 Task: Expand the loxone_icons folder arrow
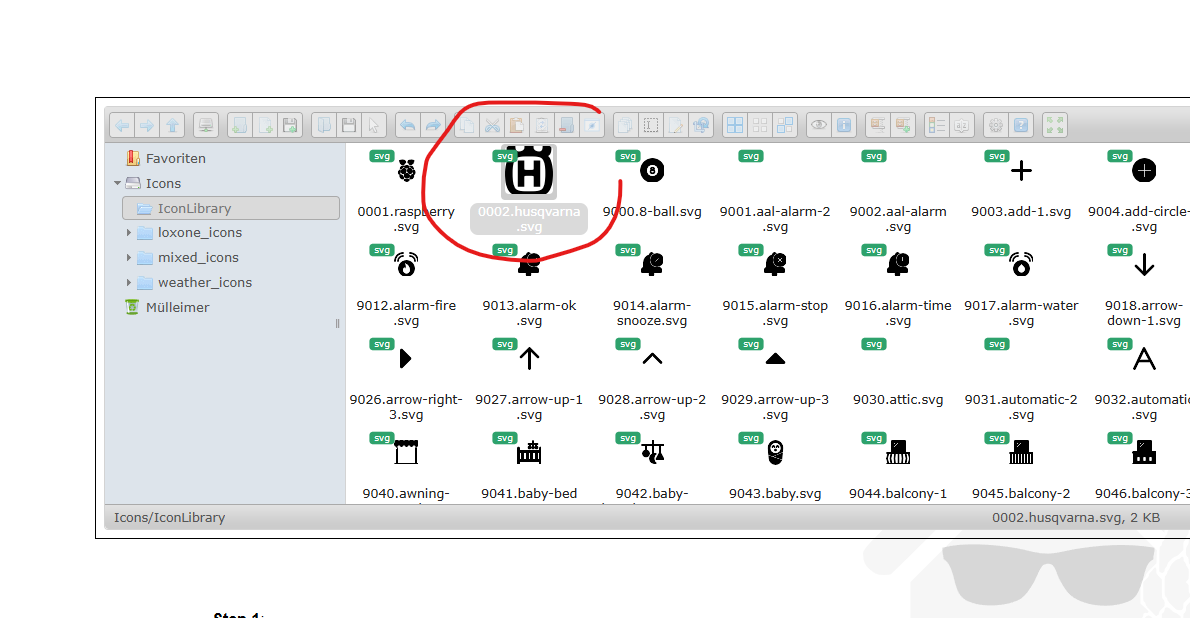[x=128, y=232]
